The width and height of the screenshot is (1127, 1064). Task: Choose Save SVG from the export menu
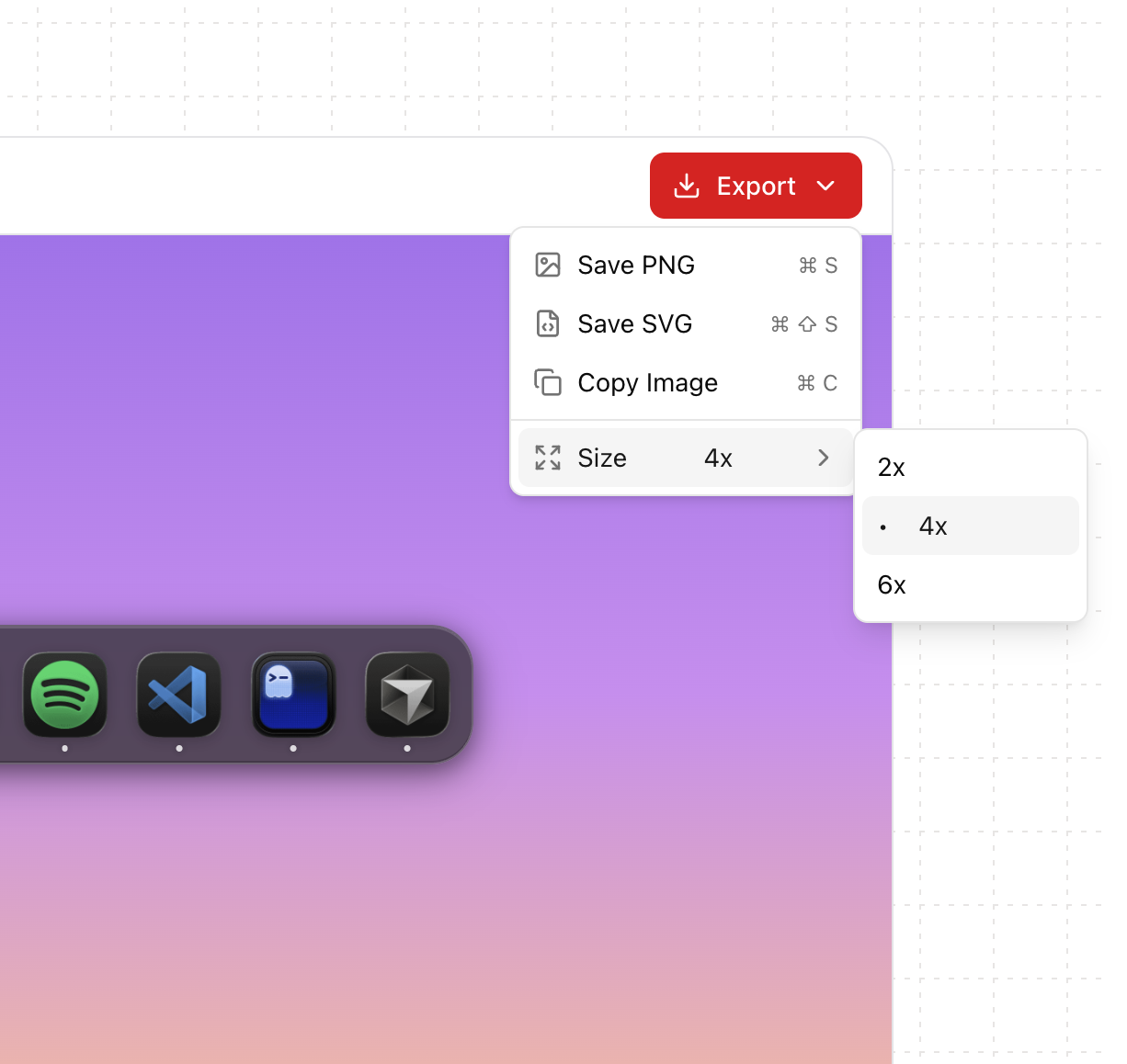635,323
